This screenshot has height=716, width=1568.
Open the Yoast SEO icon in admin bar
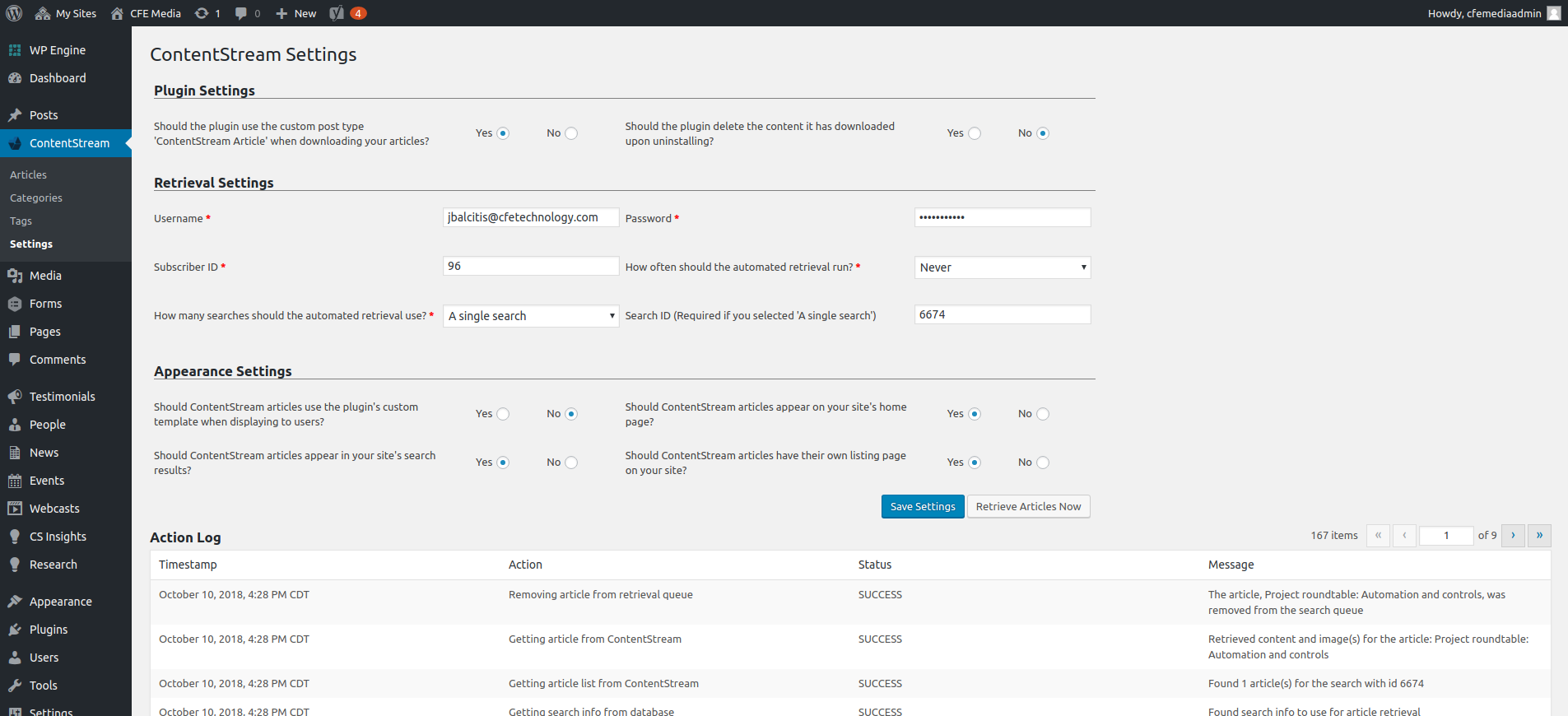[337, 13]
